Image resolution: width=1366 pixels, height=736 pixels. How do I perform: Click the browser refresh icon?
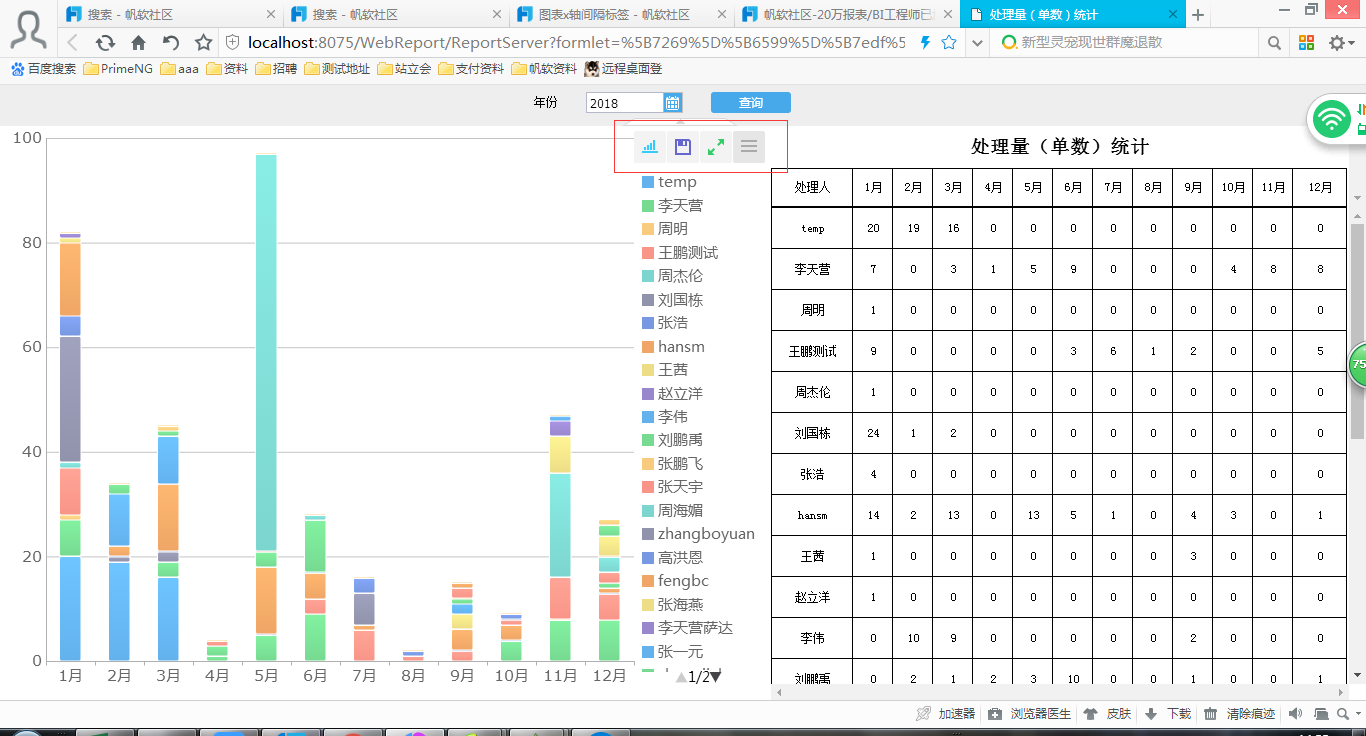point(105,43)
